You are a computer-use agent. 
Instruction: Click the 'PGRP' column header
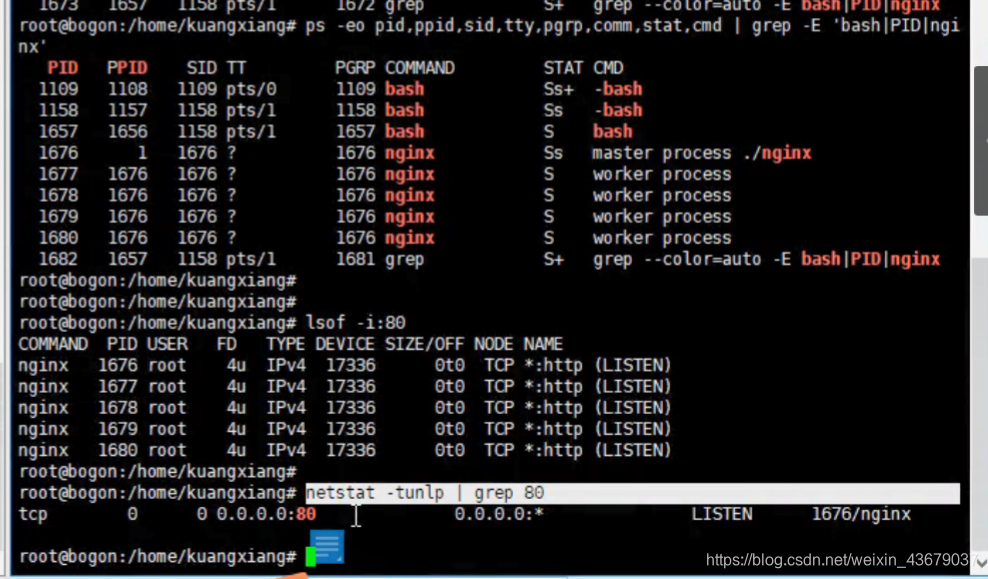click(x=355, y=68)
